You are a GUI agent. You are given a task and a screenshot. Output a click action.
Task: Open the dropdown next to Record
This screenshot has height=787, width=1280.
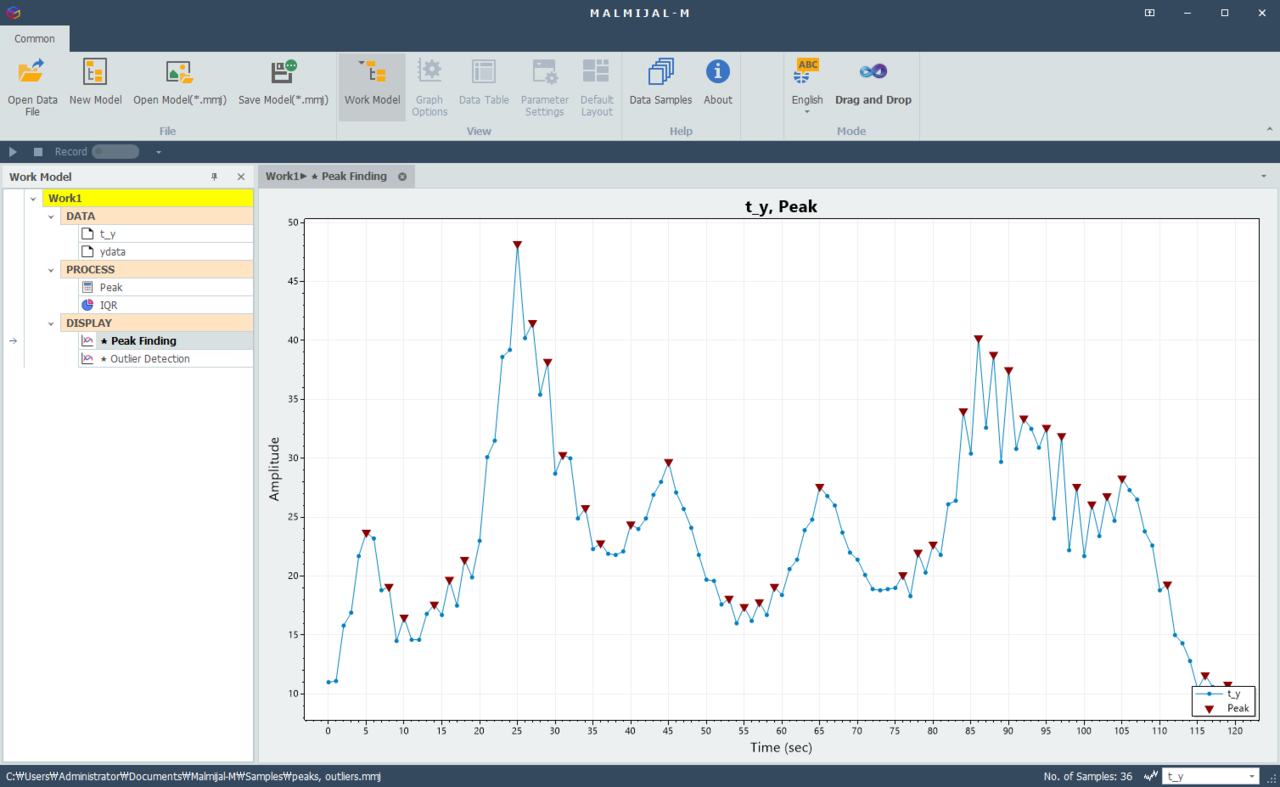tap(159, 152)
